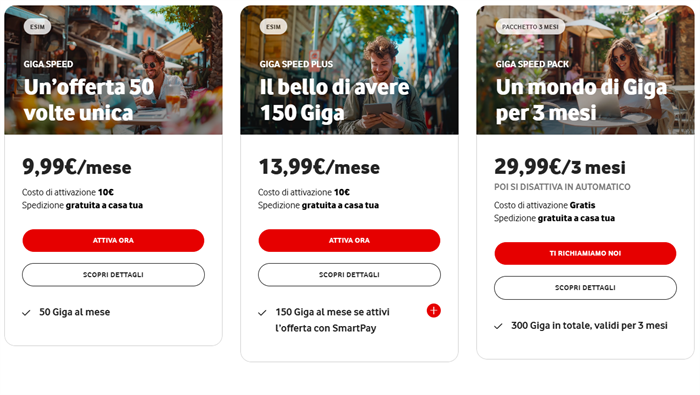Image resolution: width=700 pixels, height=395 pixels.
Task: Click the 29,99€/3 mesi price text
Action: point(560,167)
